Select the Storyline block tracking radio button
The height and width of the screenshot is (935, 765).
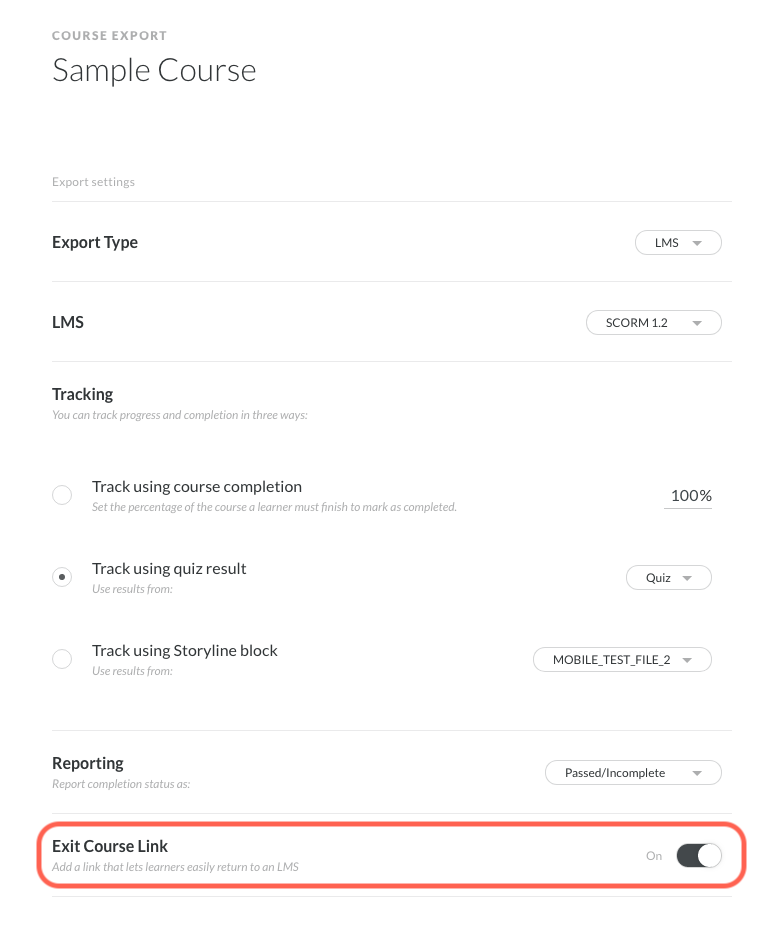point(62,659)
